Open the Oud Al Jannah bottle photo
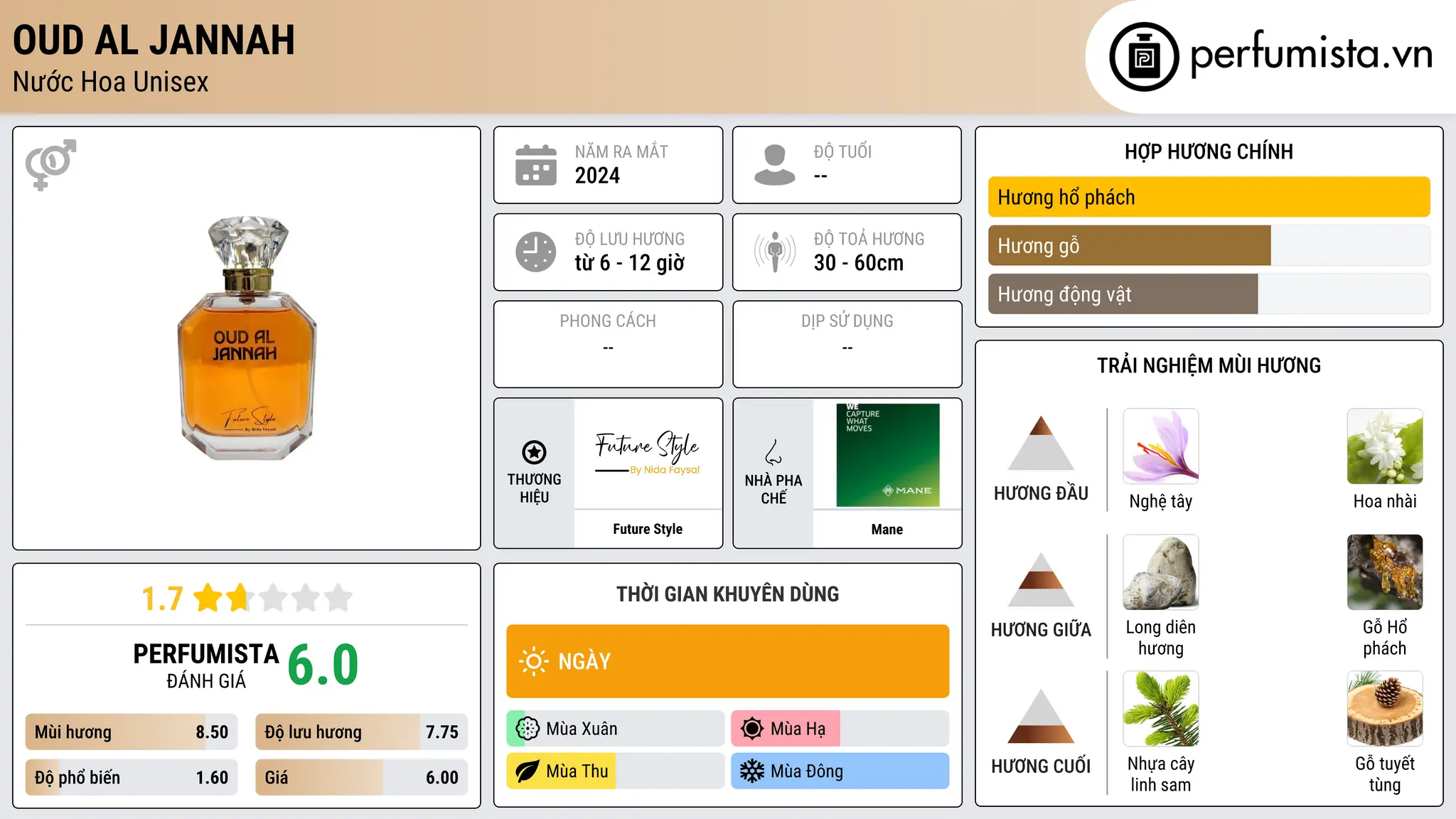Viewport: 1456px width, 819px height. 247,338
